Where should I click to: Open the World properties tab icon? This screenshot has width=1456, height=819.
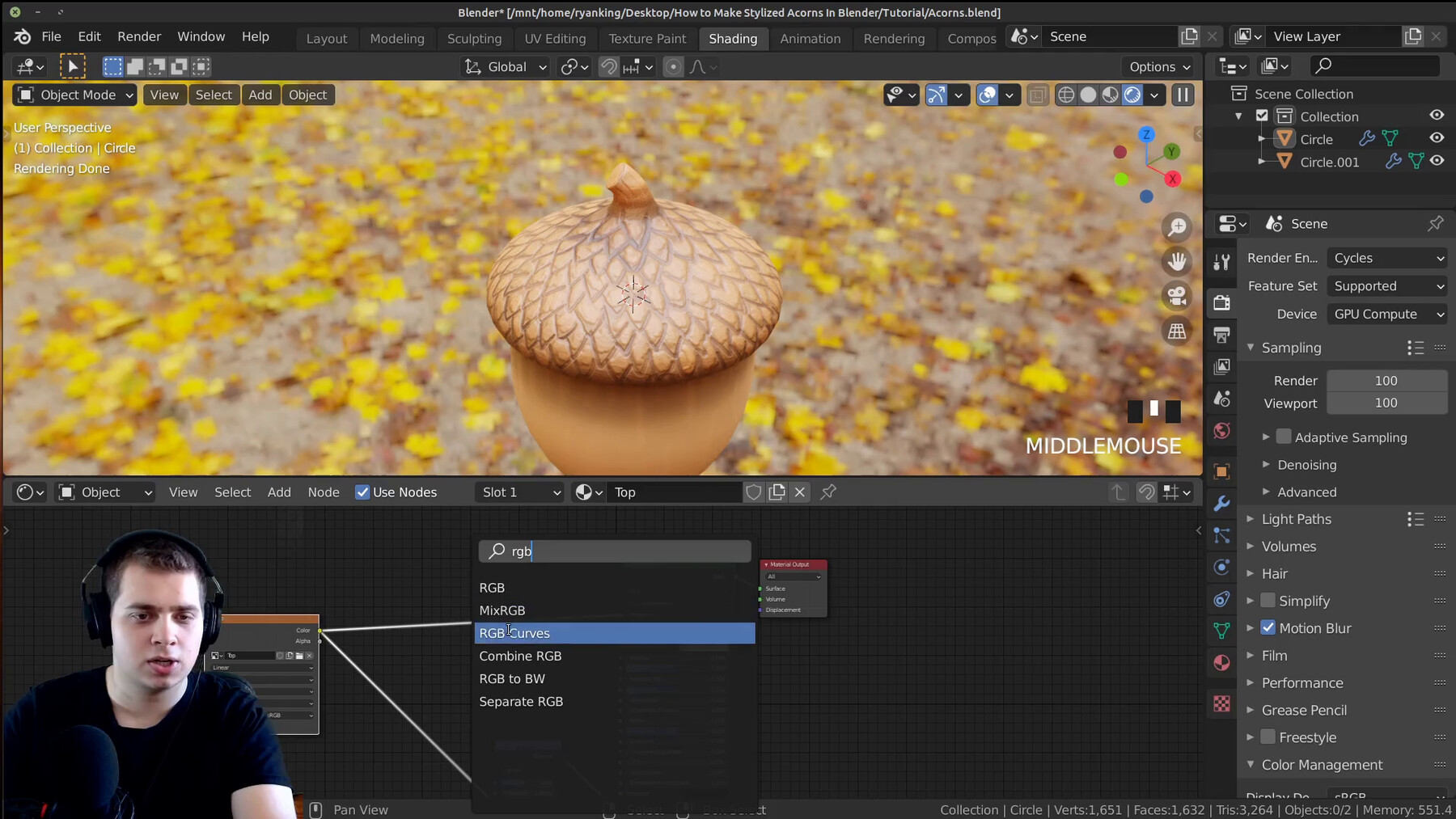click(1221, 431)
